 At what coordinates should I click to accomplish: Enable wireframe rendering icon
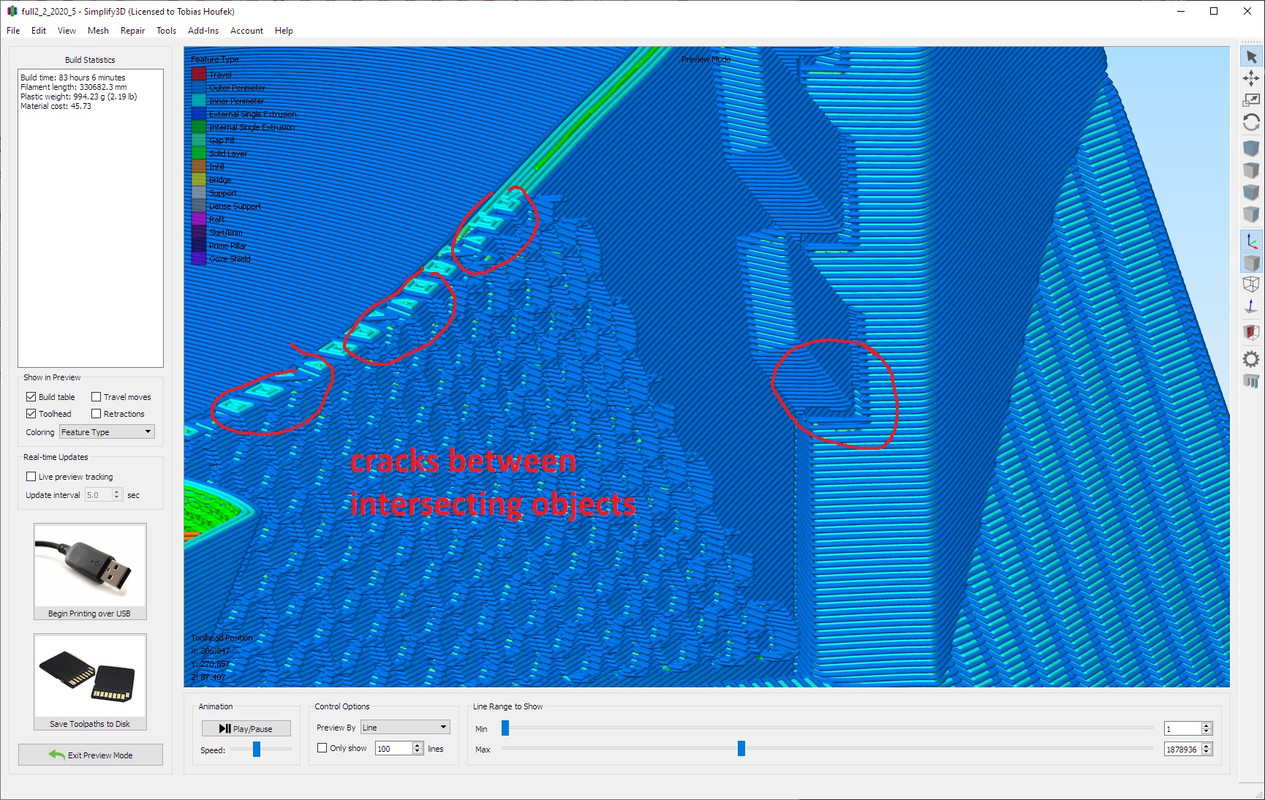(x=1250, y=284)
